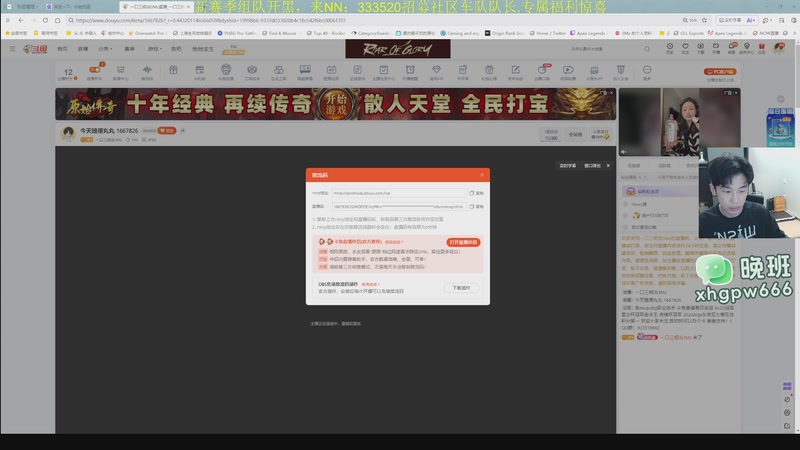Open the 直播 navigation item
The image size is (800, 450).
(x=83, y=49)
